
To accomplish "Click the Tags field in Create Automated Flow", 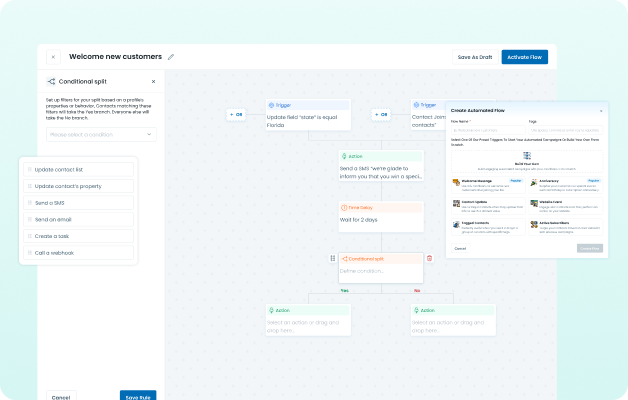I will [565, 129].
